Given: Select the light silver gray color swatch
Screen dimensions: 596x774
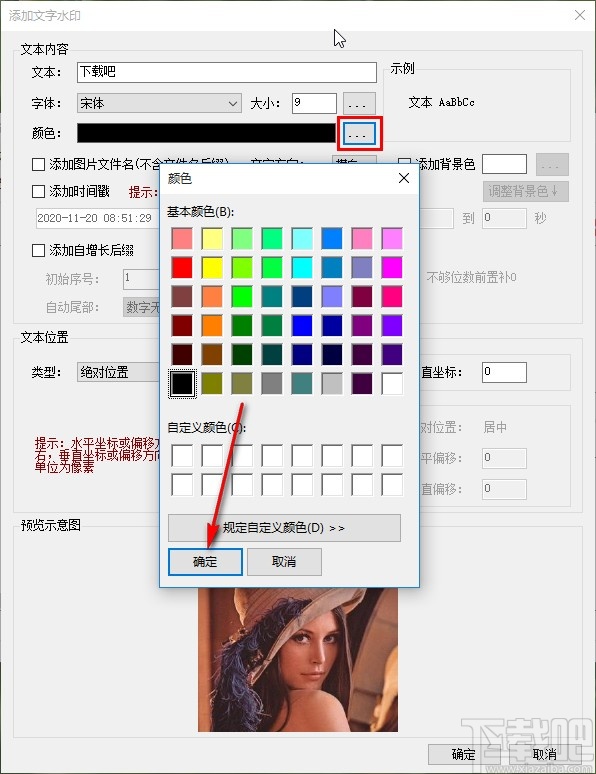Looking at the screenshot, I should point(332,384).
